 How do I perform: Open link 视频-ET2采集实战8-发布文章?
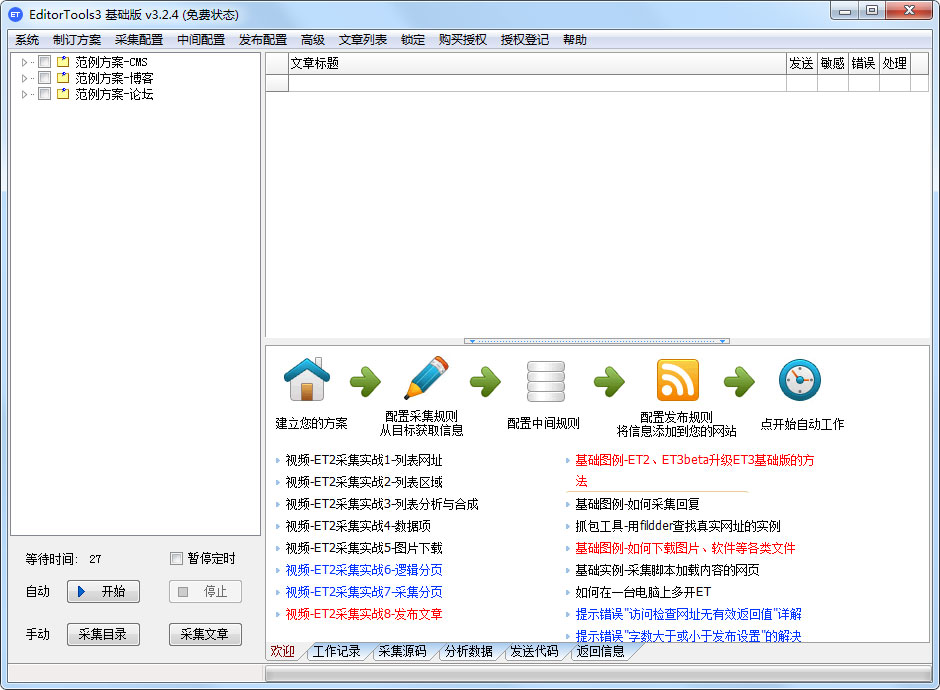364,614
